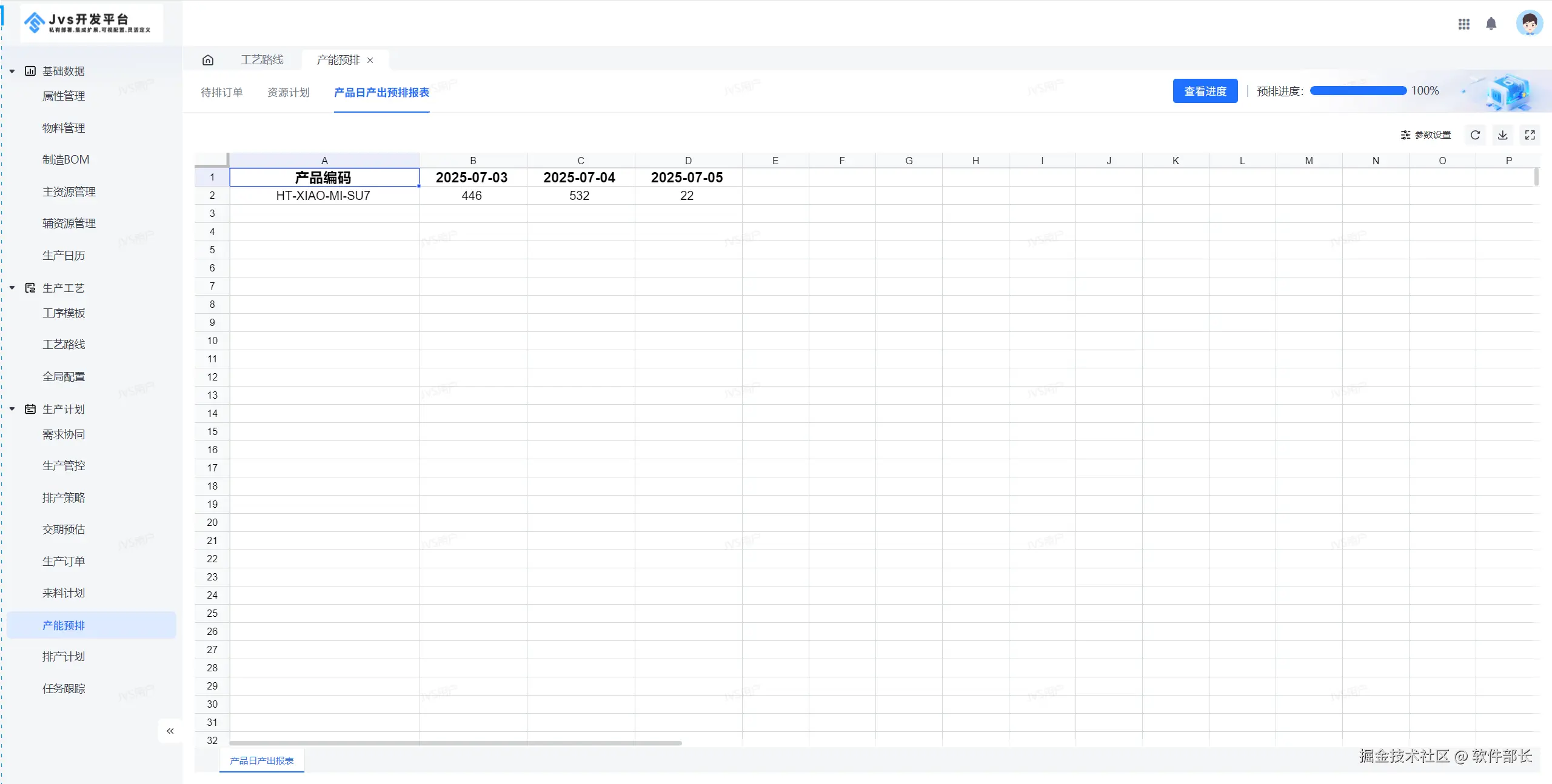
Task: Click the home icon tab
Action: tap(208, 60)
